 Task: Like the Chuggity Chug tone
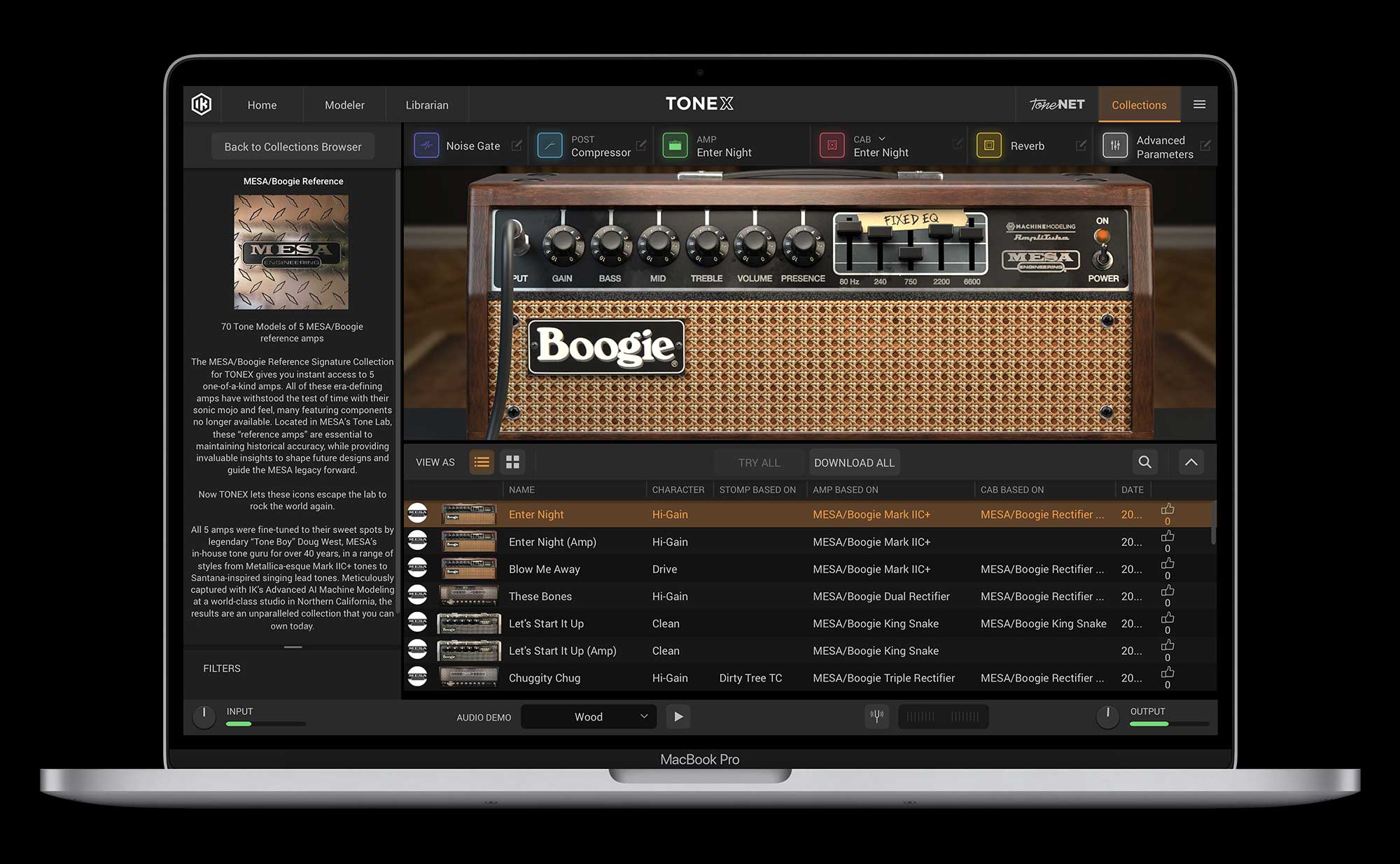(x=1167, y=673)
